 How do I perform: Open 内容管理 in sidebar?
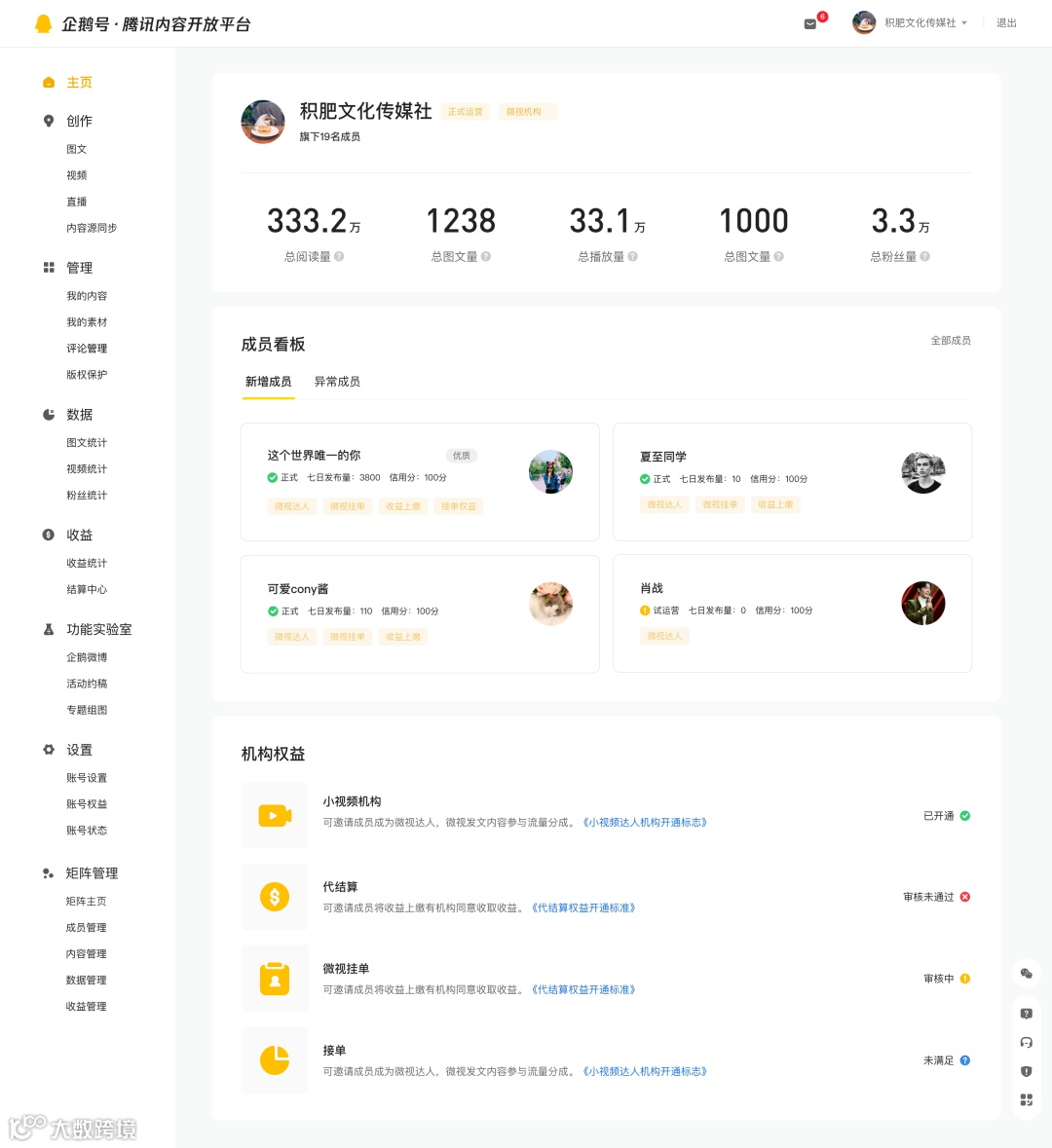click(86, 954)
